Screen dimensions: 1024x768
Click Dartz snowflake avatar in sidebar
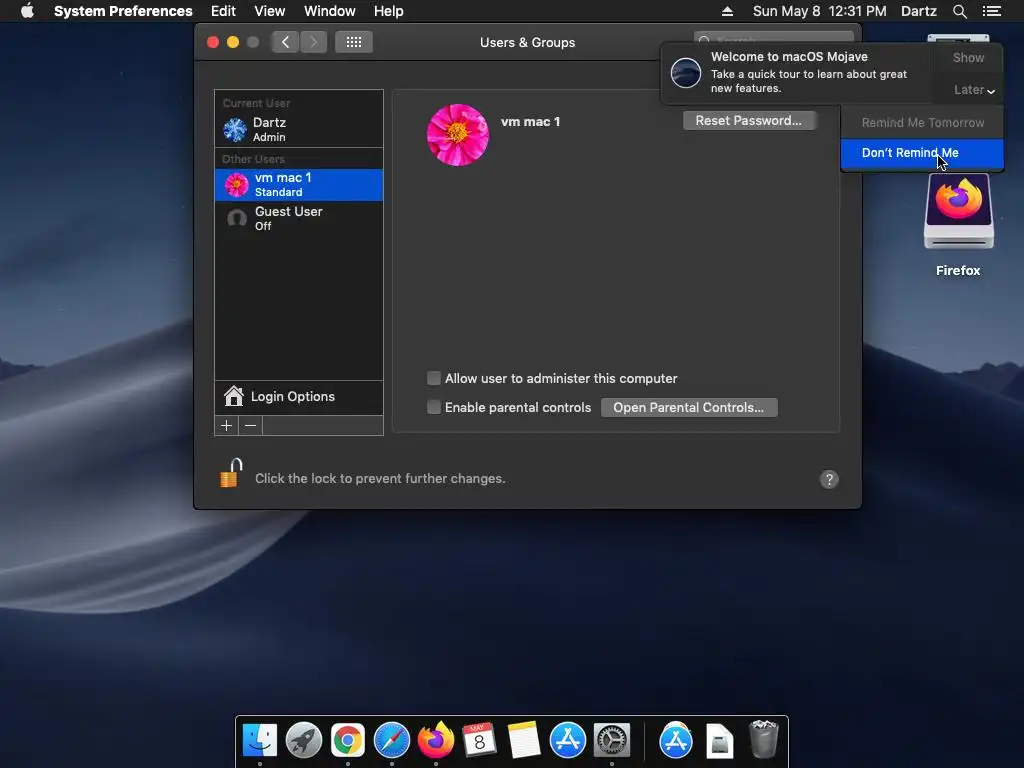pyautogui.click(x=235, y=129)
